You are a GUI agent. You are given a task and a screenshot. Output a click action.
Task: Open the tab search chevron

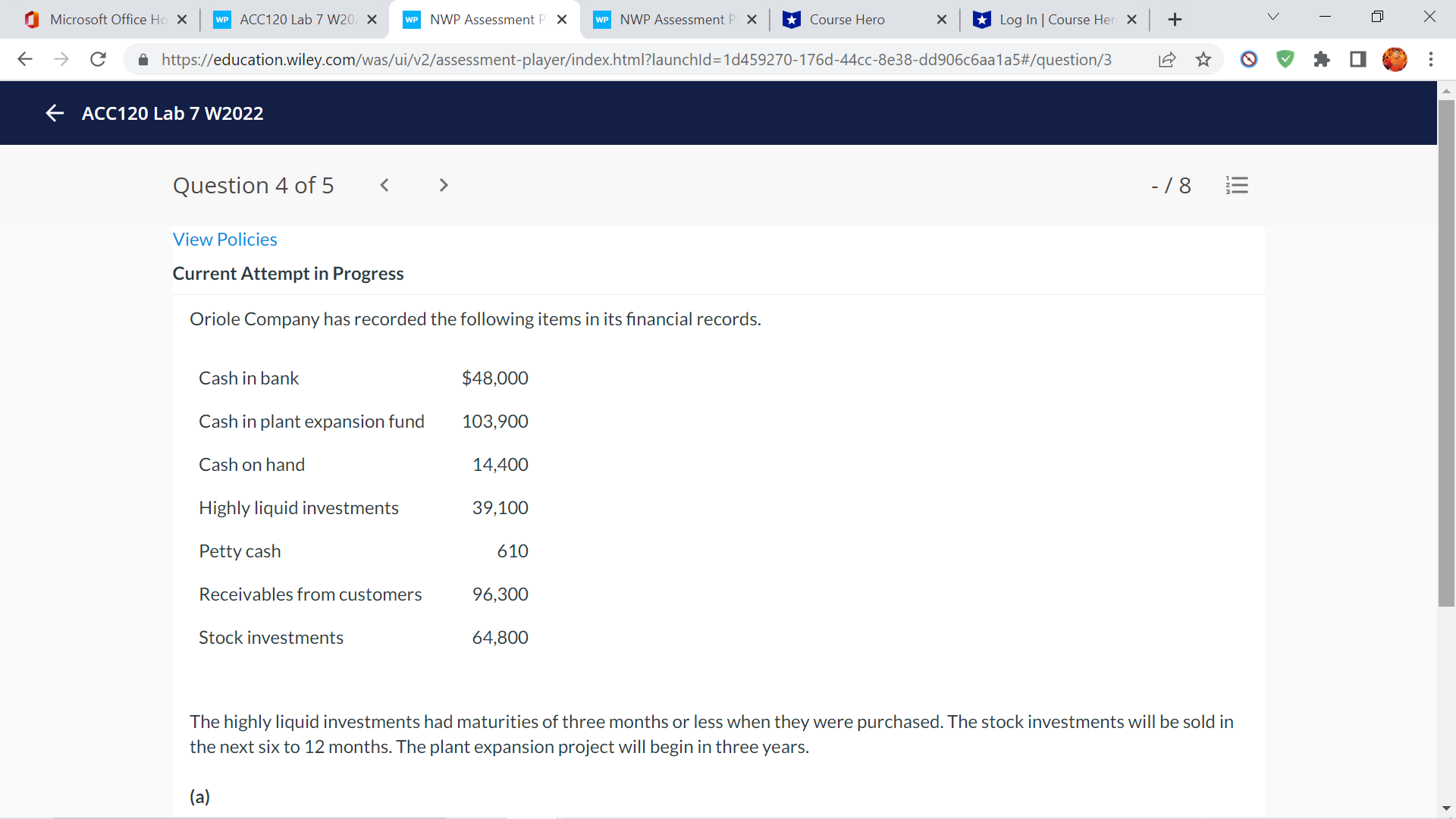click(x=1272, y=16)
